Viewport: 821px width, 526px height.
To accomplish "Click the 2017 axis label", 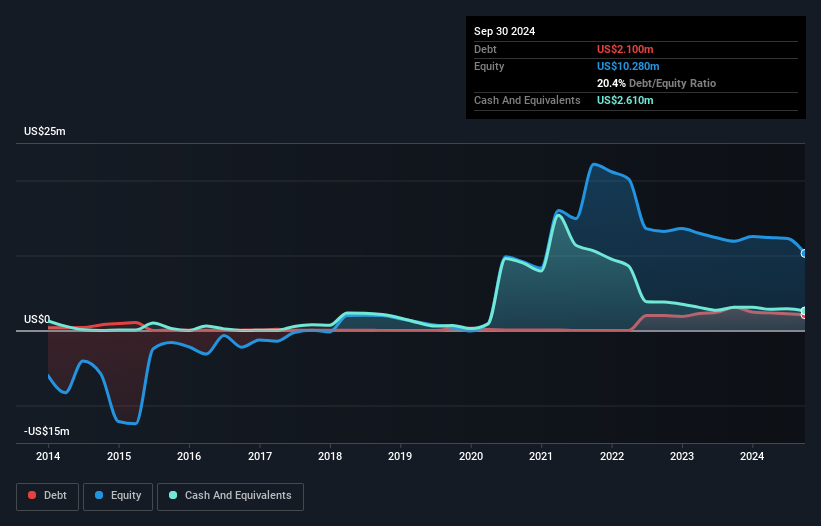I will (260, 456).
